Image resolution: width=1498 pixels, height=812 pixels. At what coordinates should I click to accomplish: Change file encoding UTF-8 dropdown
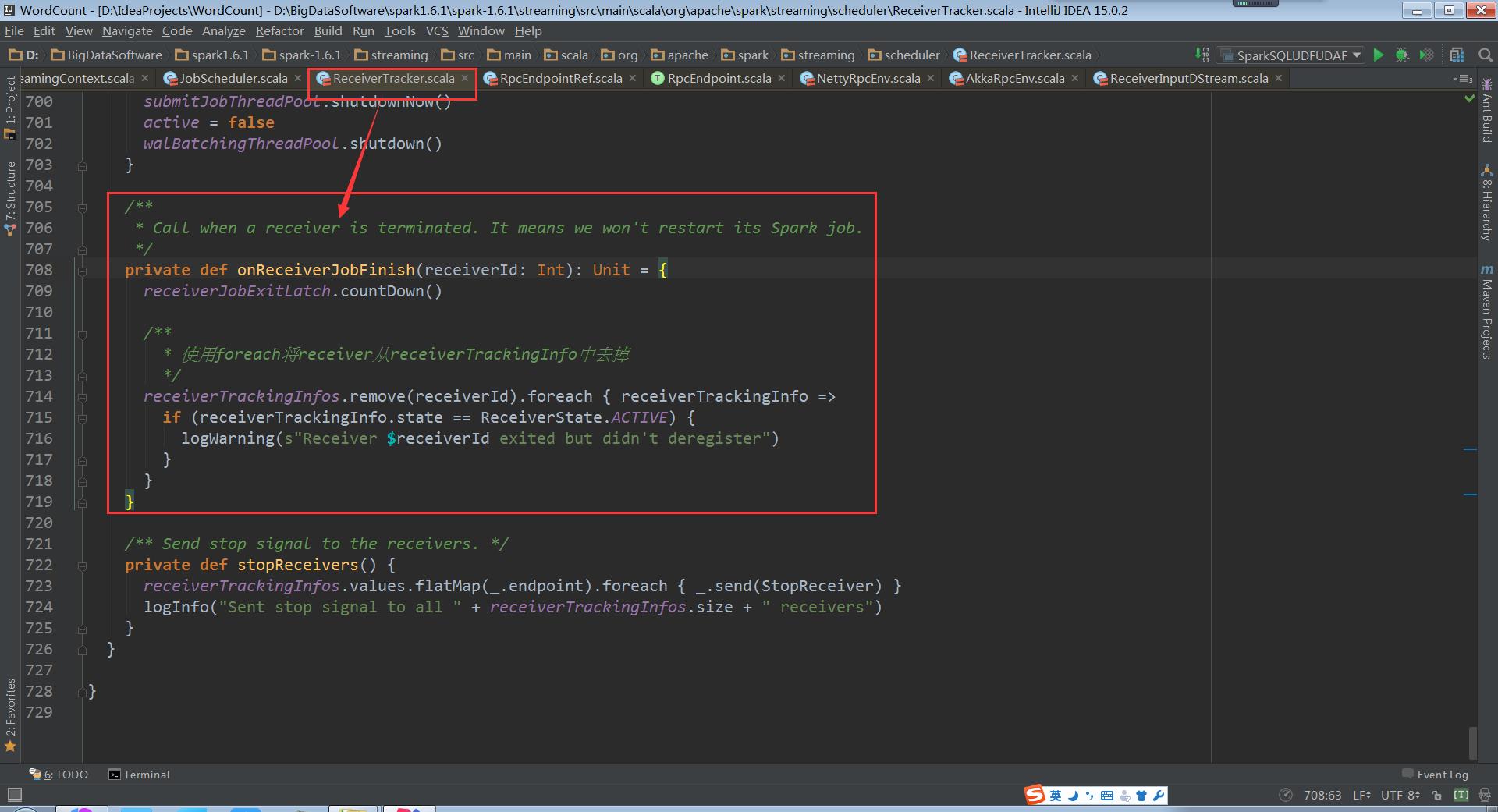[1400, 795]
